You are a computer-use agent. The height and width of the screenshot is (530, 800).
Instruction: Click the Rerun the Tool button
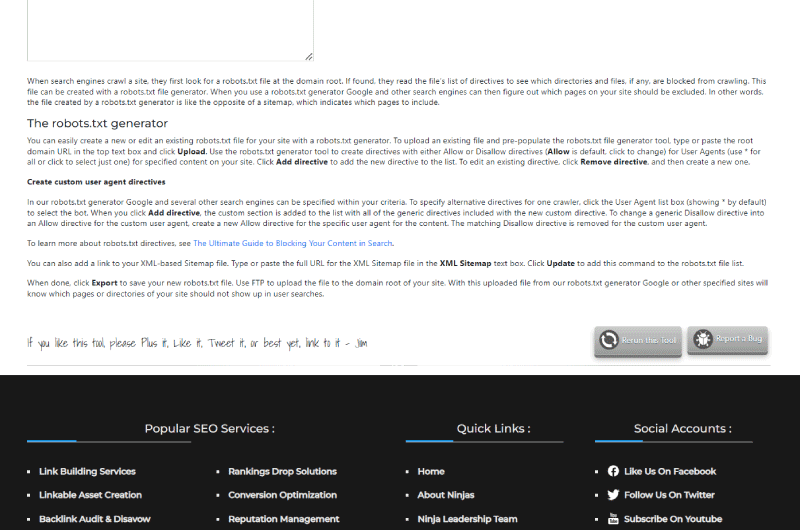point(638,341)
